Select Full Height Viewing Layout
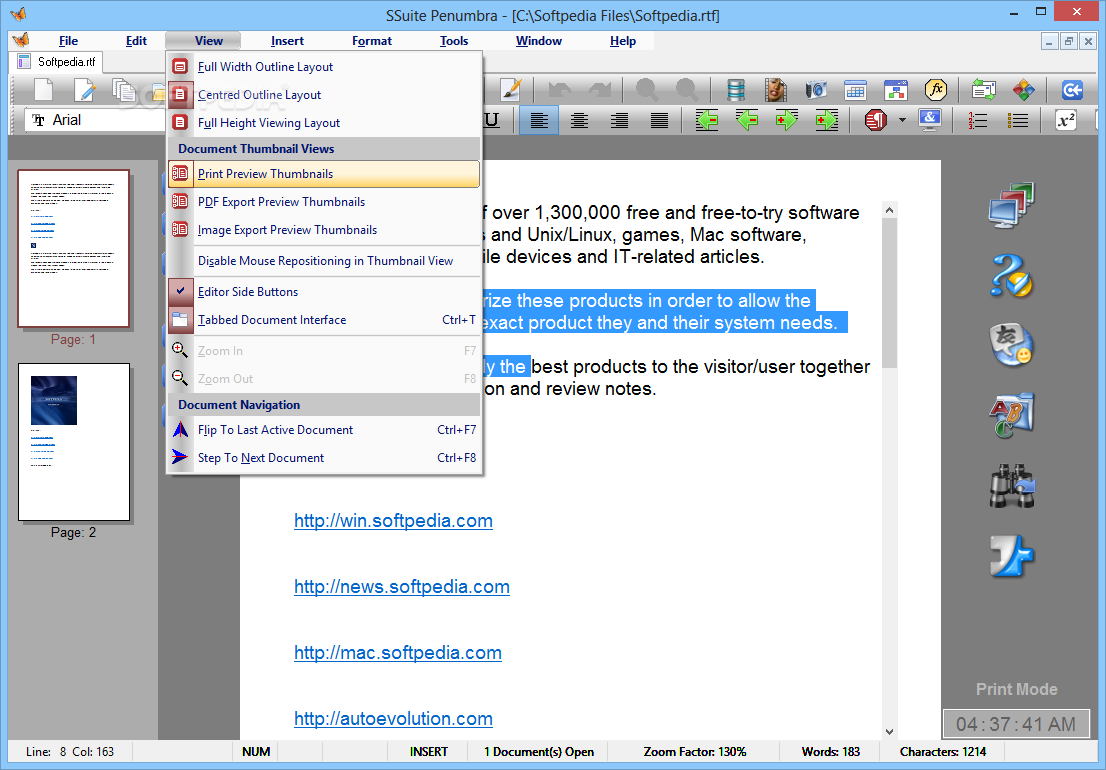Image resolution: width=1106 pixels, height=770 pixels. tap(324, 123)
